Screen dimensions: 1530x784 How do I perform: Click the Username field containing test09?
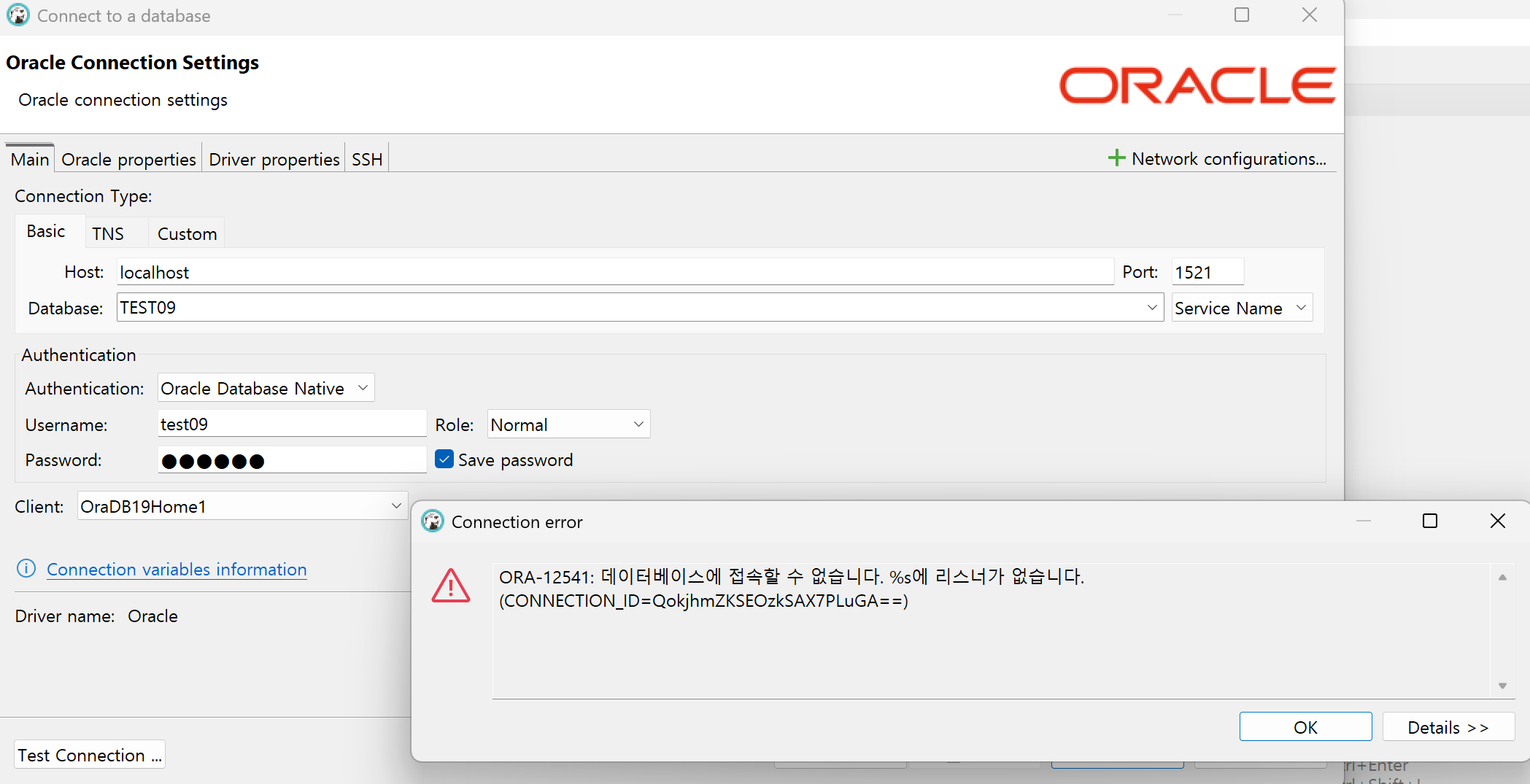click(292, 423)
